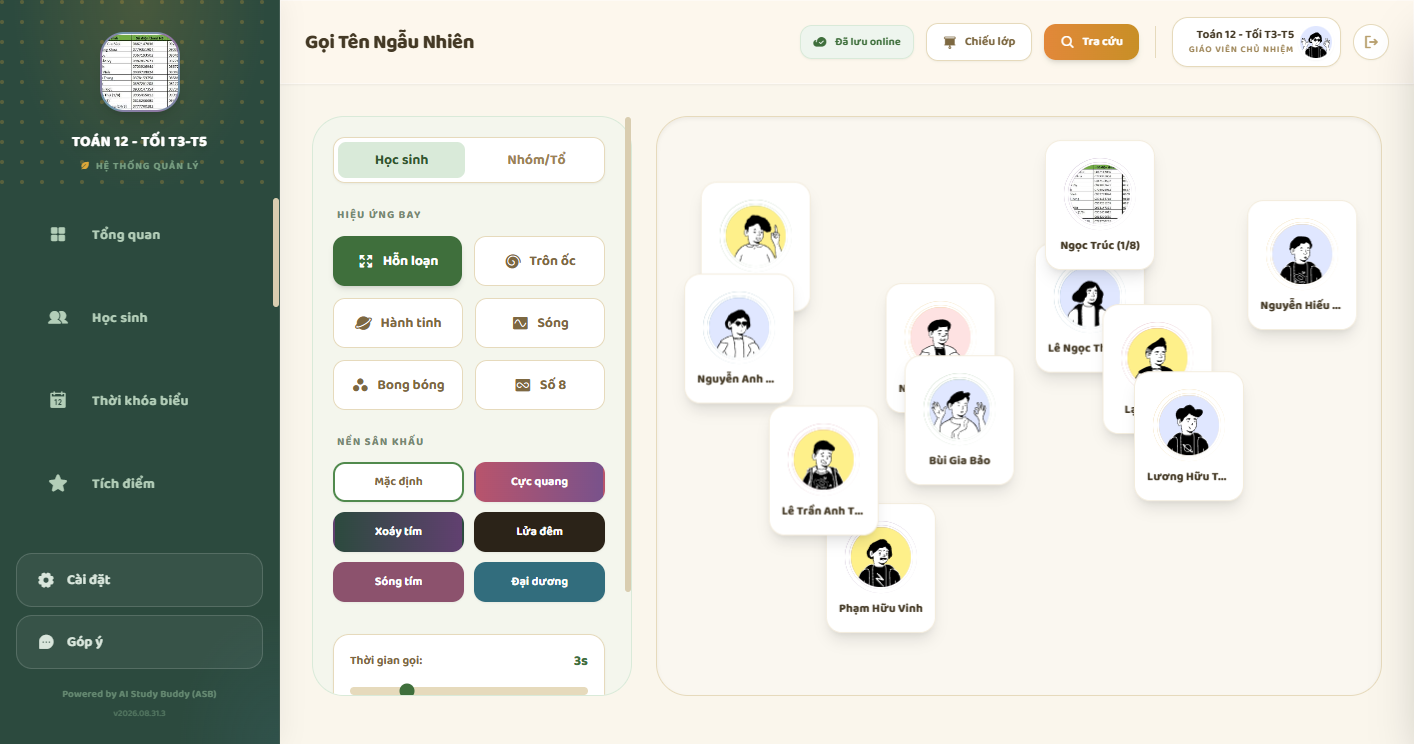Click the Góp ý chat bubble icon
1414x744 pixels.
[46, 642]
